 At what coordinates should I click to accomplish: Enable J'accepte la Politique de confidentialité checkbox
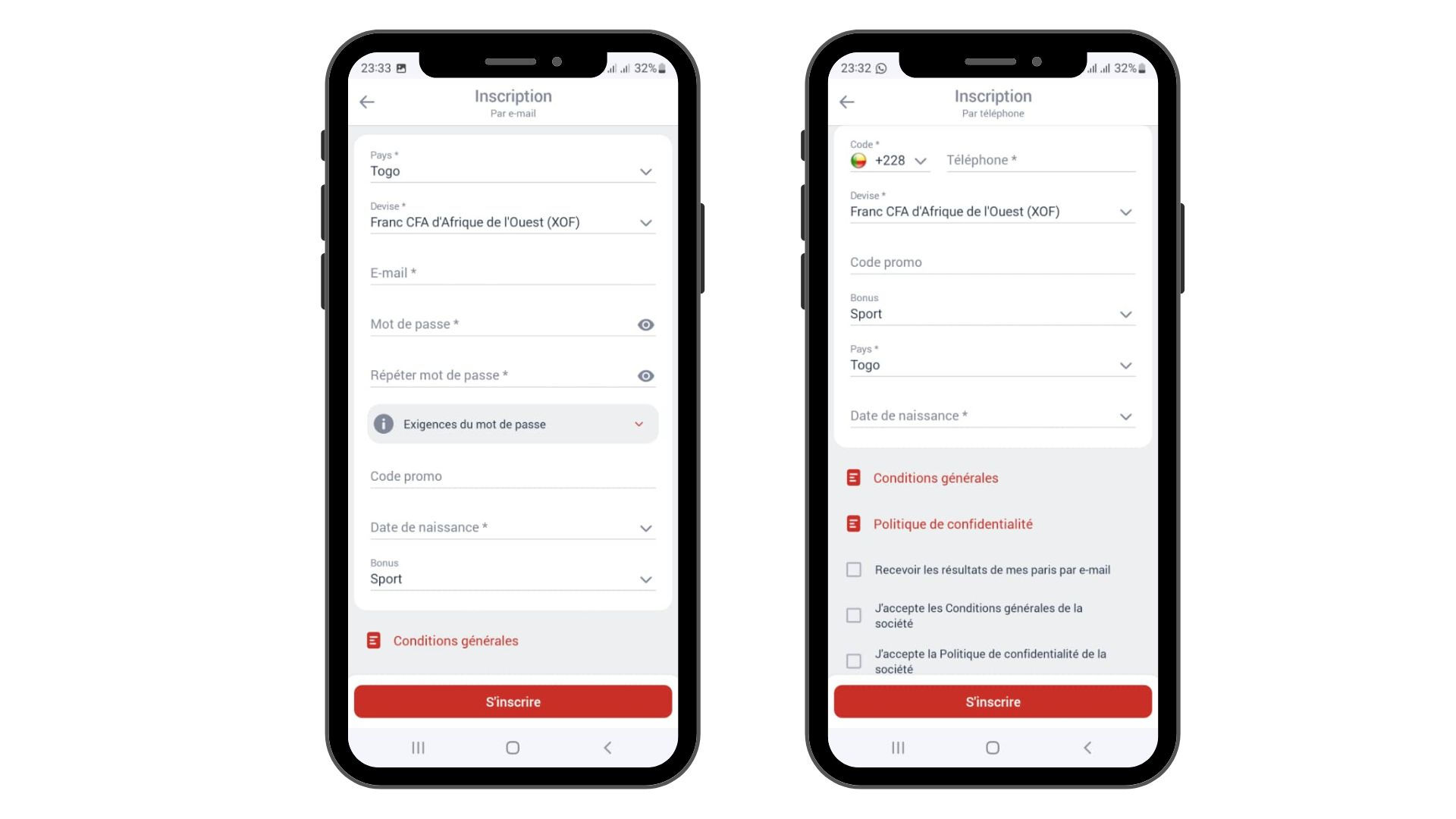point(855,660)
